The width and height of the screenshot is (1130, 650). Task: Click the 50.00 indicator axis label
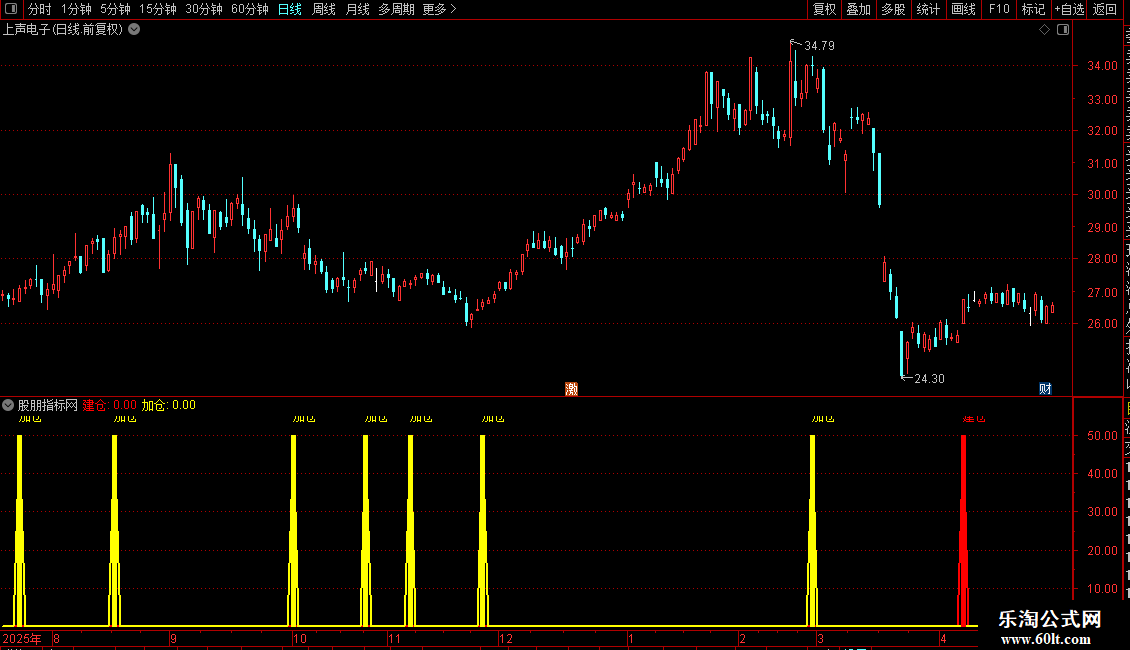point(1102,436)
